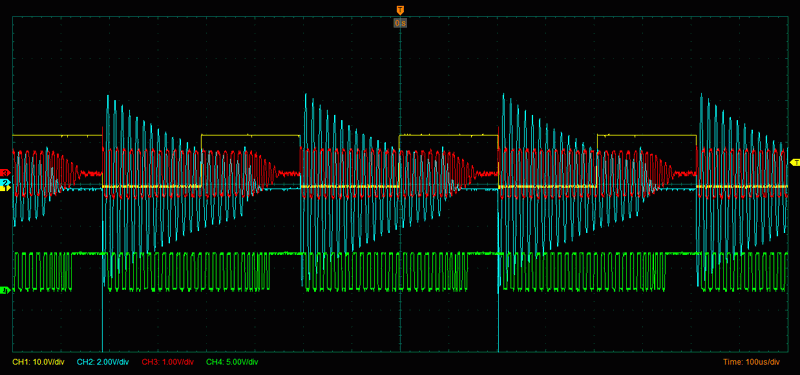
Task: Click the green CH4 pulse train waveform
Action: (x=189, y=272)
